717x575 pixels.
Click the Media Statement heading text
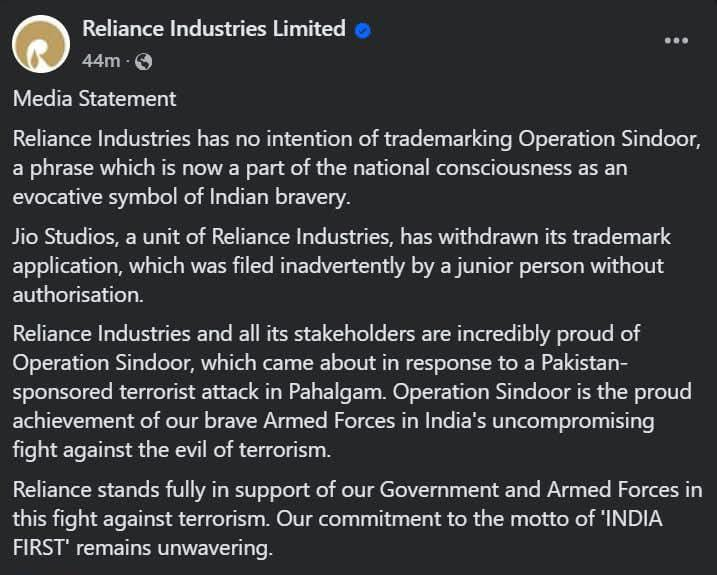click(94, 98)
